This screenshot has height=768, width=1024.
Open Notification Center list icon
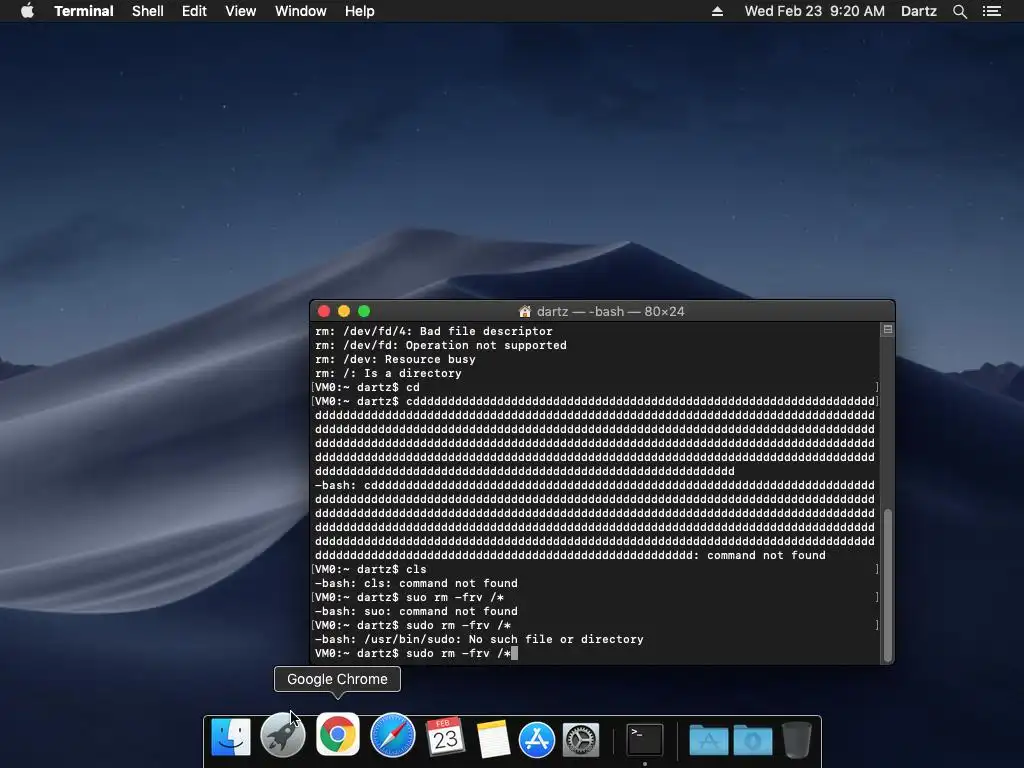click(x=992, y=11)
